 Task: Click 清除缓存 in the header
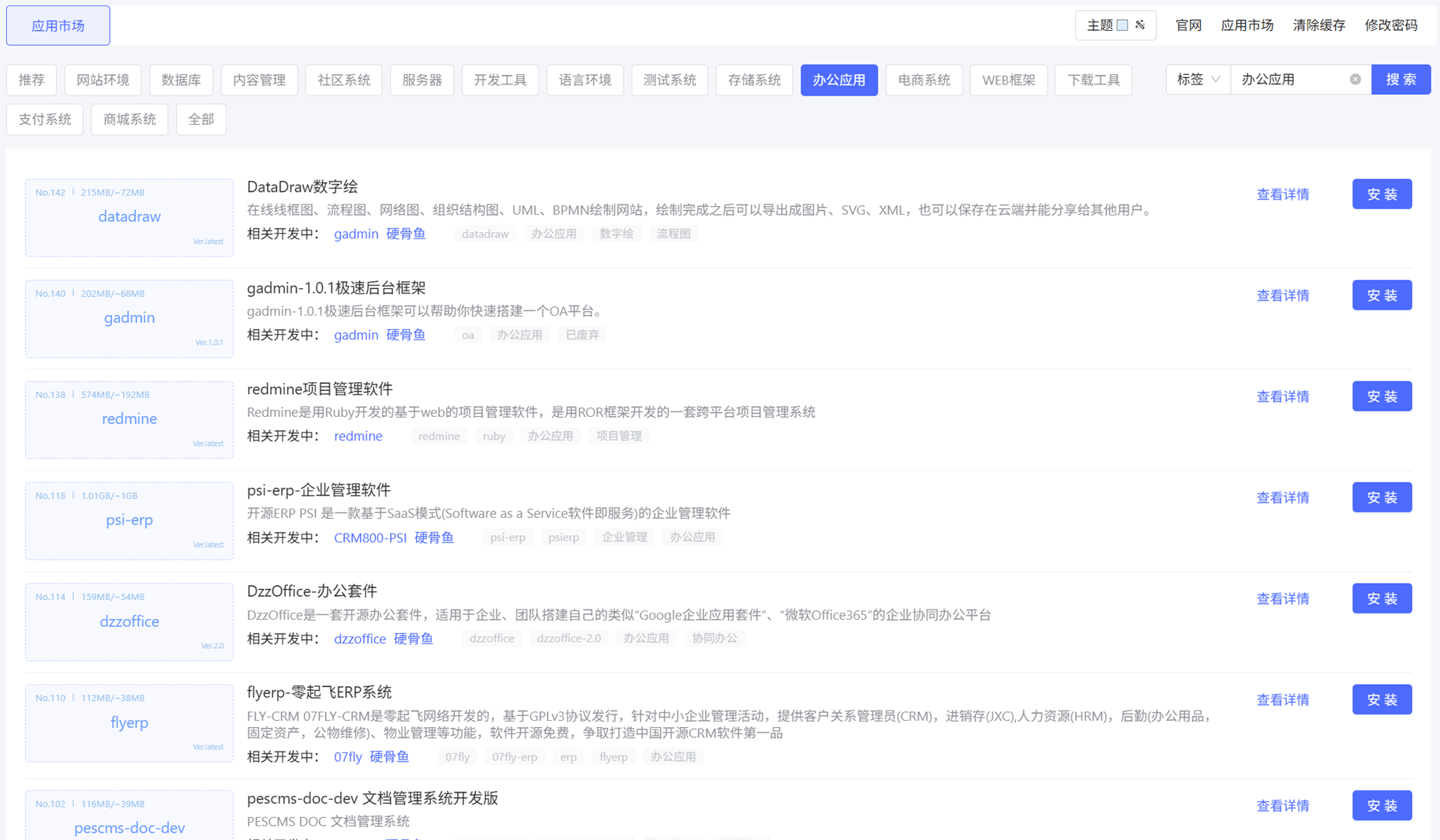(x=1318, y=25)
